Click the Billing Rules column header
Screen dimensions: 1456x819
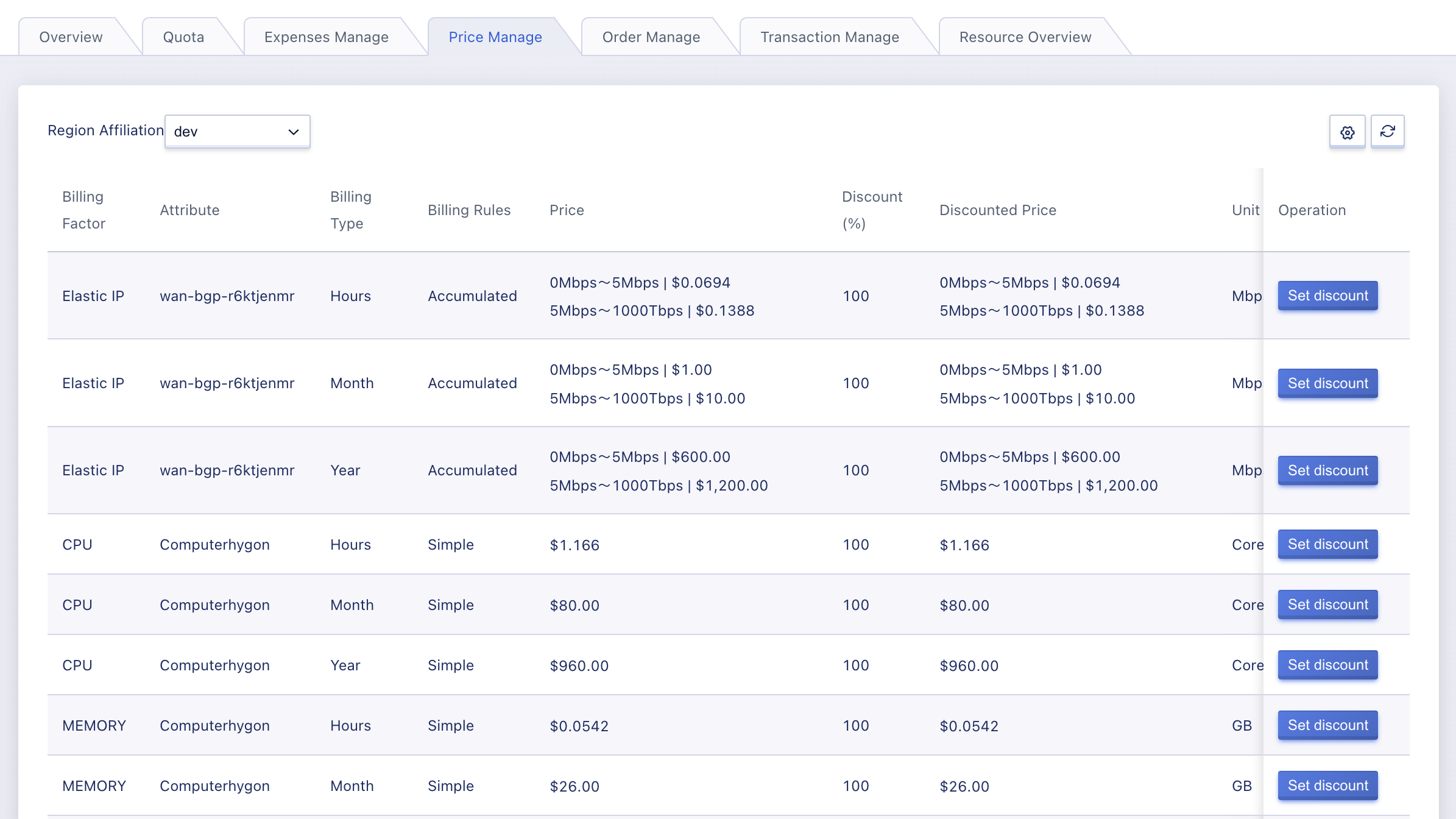tap(469, 210)
